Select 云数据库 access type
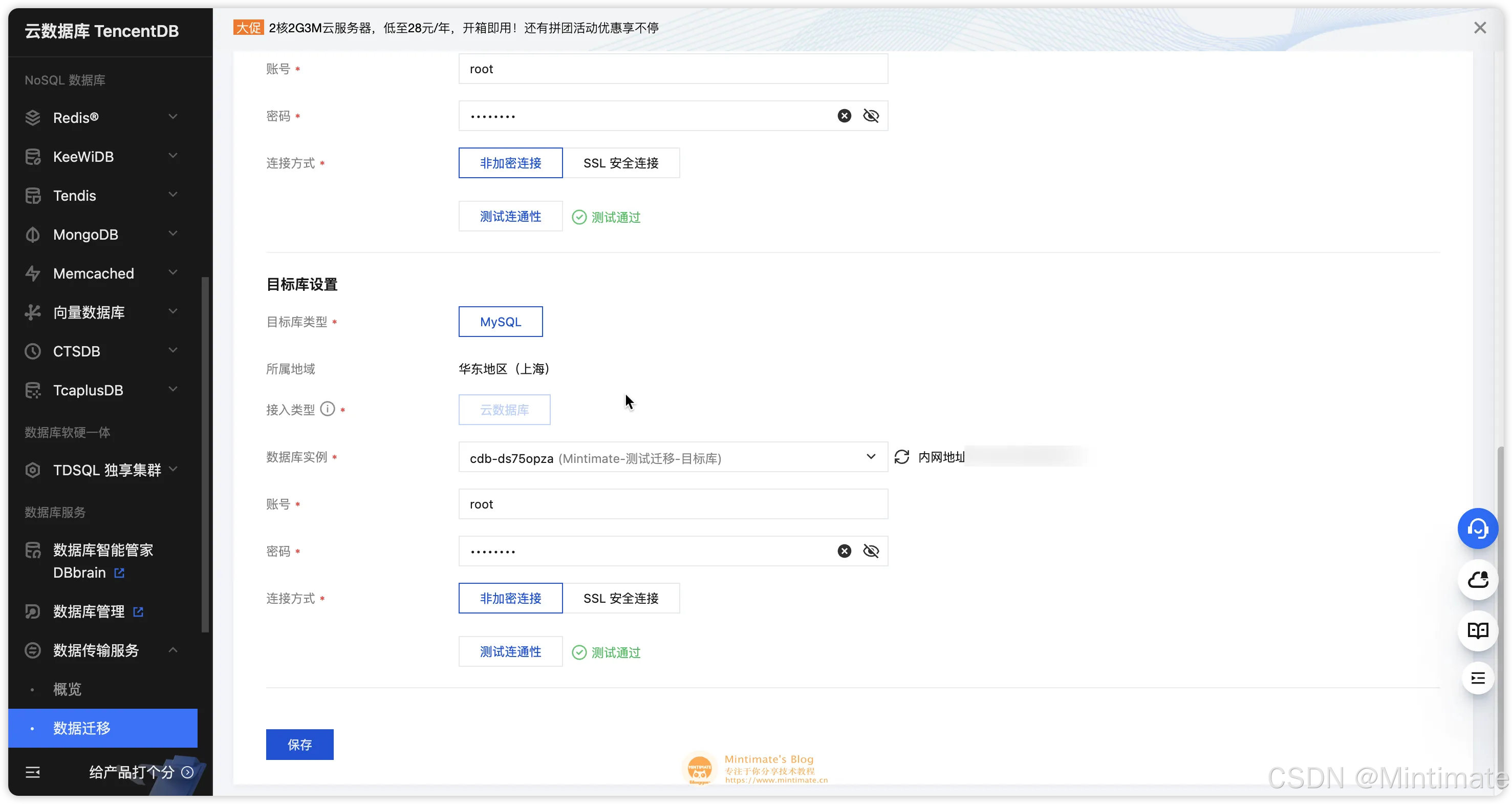This screenshot has height=804, width=1512. [504, 409]
